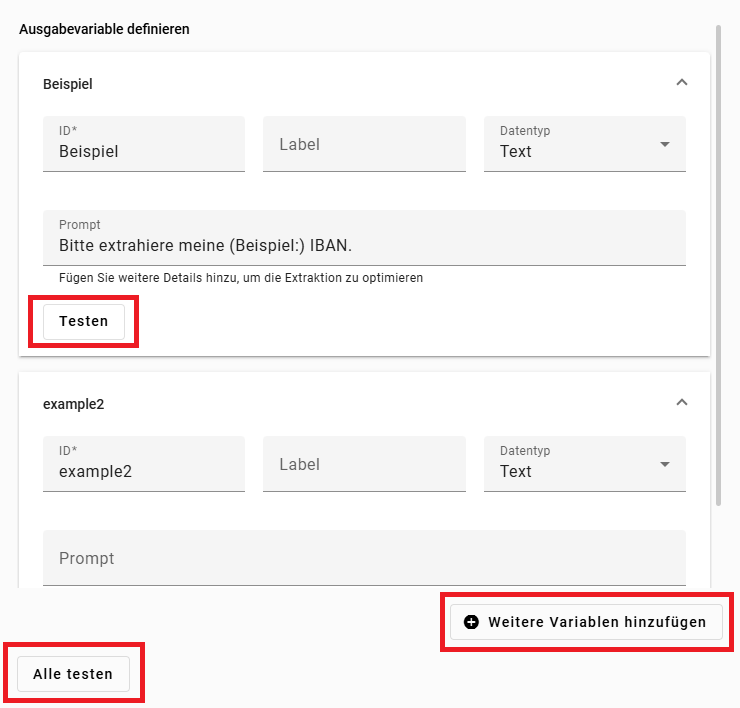This screenshot has width=740, height=708.
Task: Edit the Prompt field with IBAN text
Action: (x=364, y=238)
